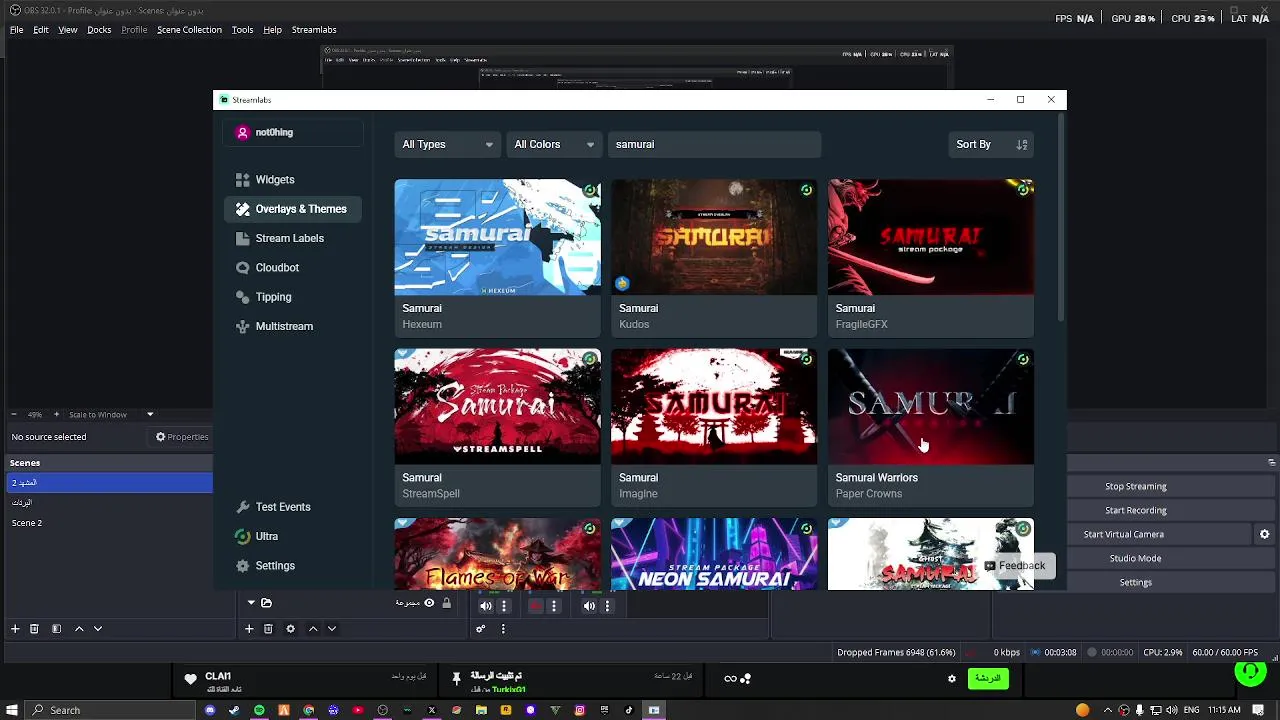Select Overlays & Themes in the sidebar
The image size is (1280, 720).
(x=291, y=209)
